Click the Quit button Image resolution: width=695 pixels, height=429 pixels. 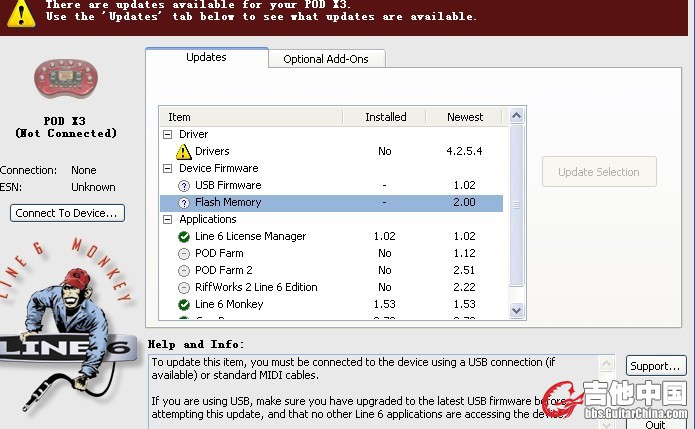pos(656,424)
